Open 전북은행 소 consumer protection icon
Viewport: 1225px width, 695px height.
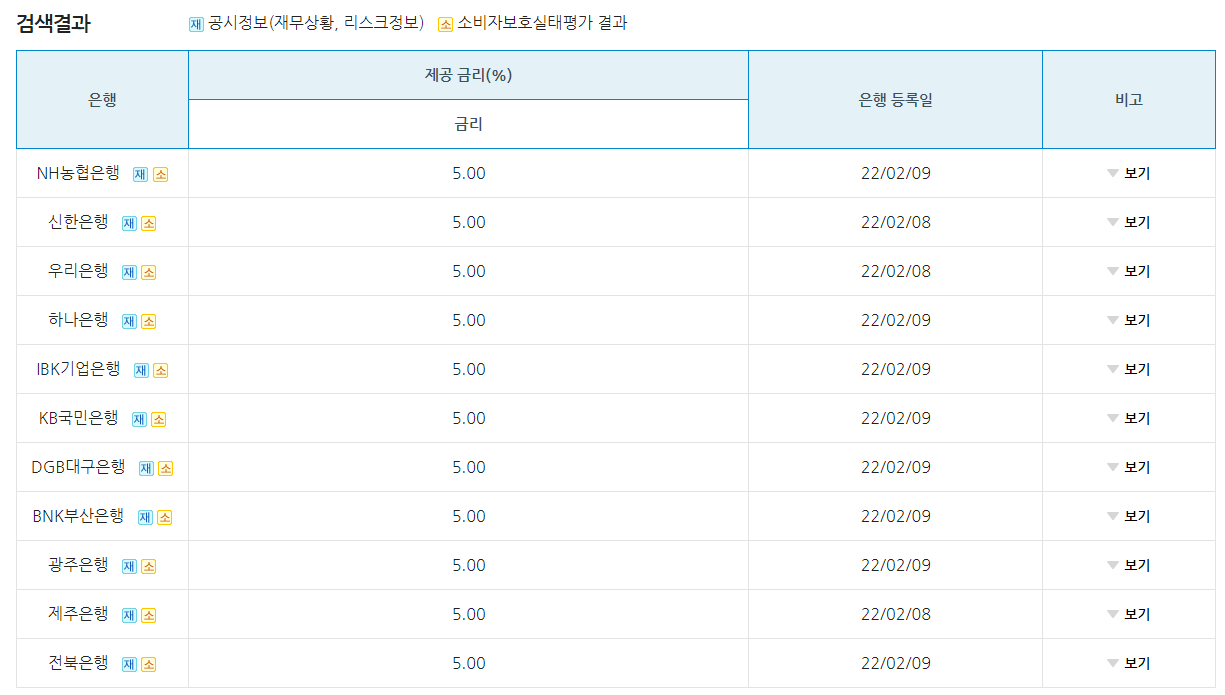(x=148, y=664)
